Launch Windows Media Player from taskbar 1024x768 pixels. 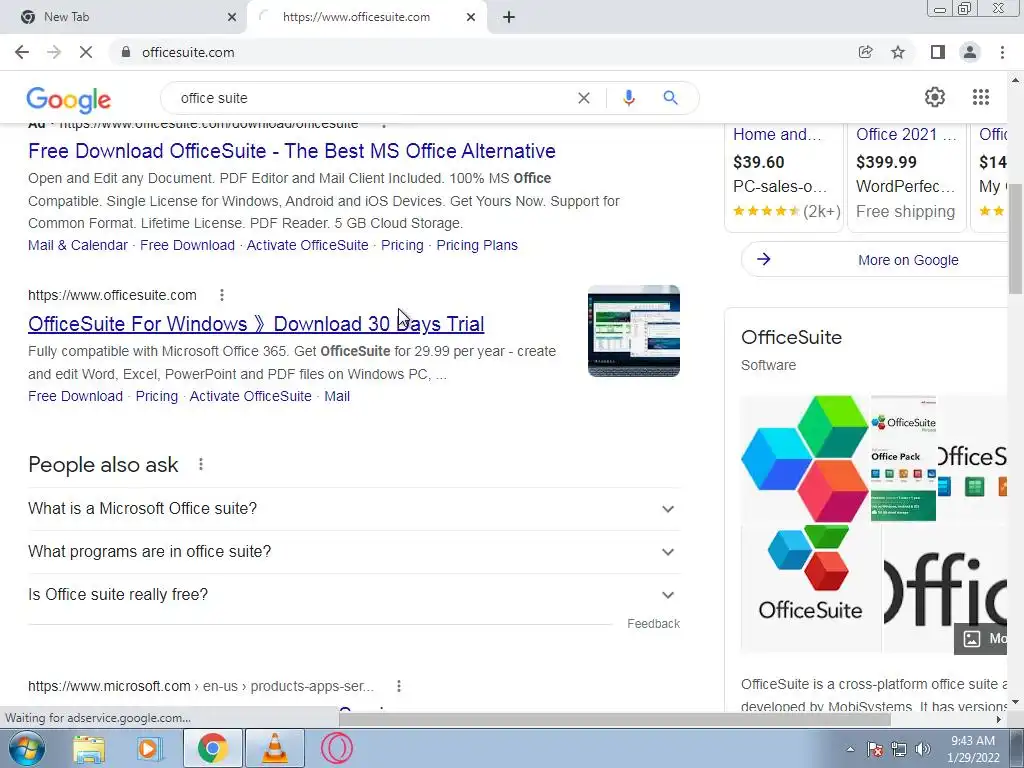tap(150, 748)
